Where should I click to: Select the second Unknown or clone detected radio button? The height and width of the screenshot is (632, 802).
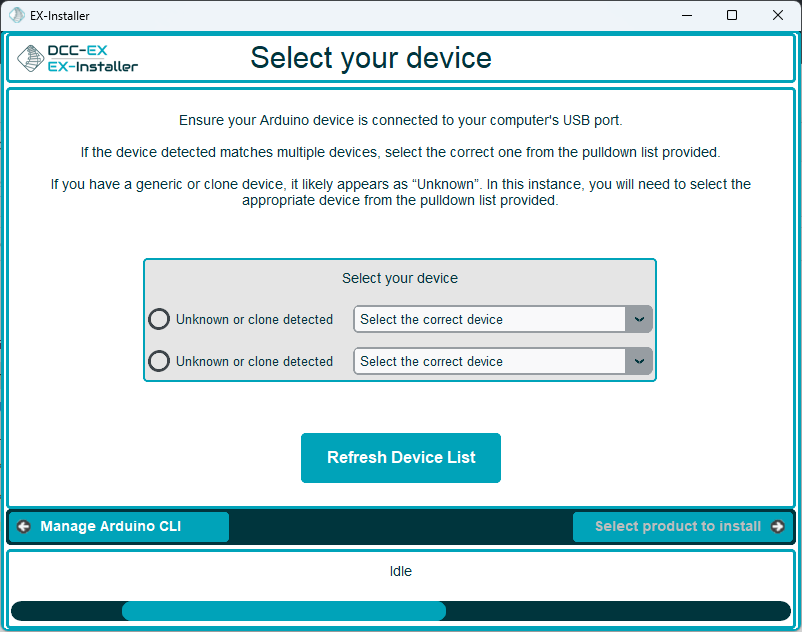(158, 361)
